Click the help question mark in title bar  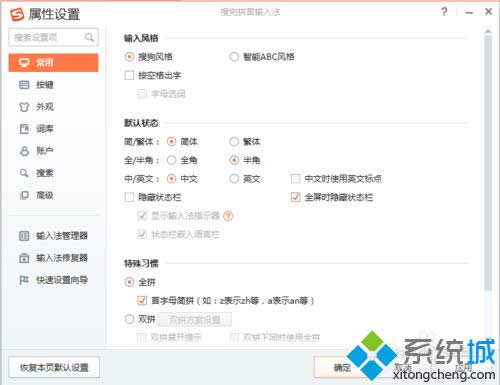pyautogui.click(x=444, y=12)
